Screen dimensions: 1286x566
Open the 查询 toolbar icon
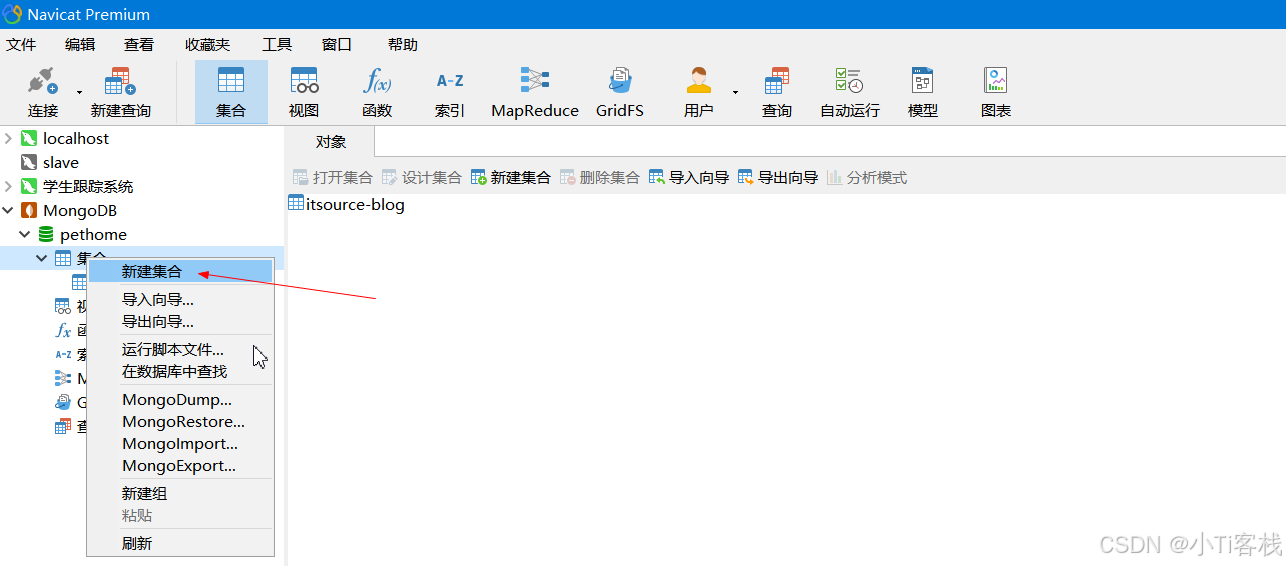click(x=777, y=92)
